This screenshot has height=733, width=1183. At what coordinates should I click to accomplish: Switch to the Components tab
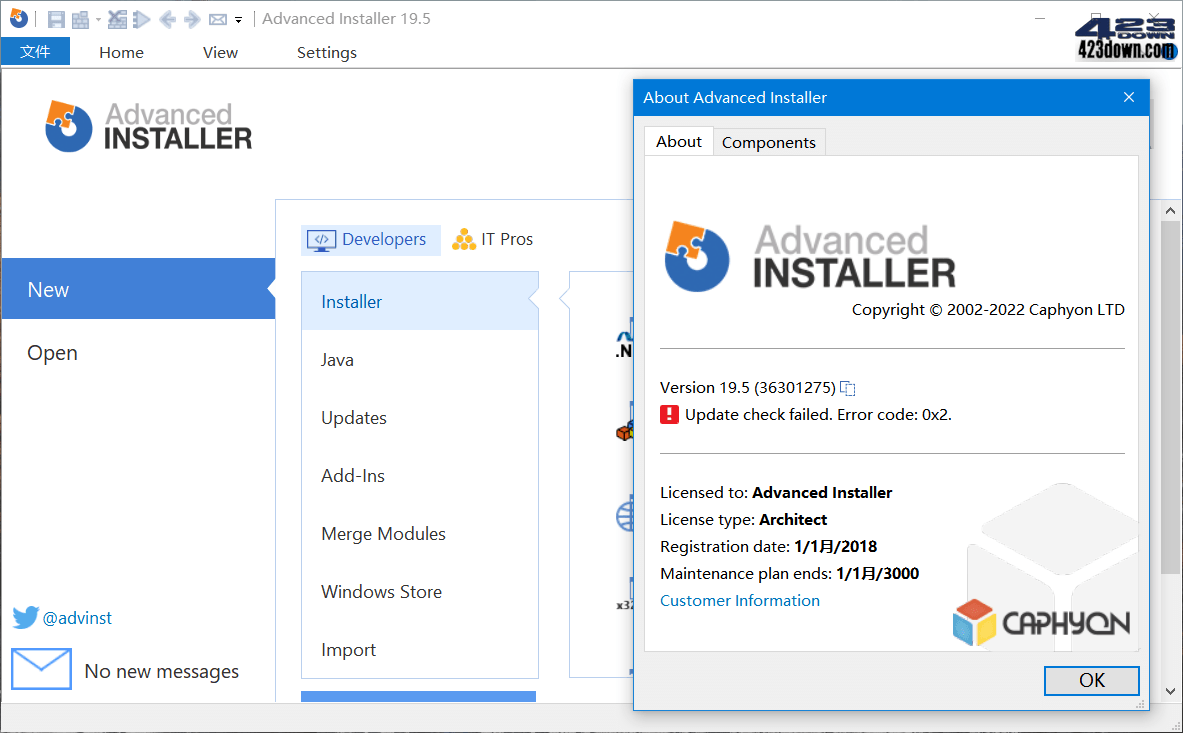(769, 142)
